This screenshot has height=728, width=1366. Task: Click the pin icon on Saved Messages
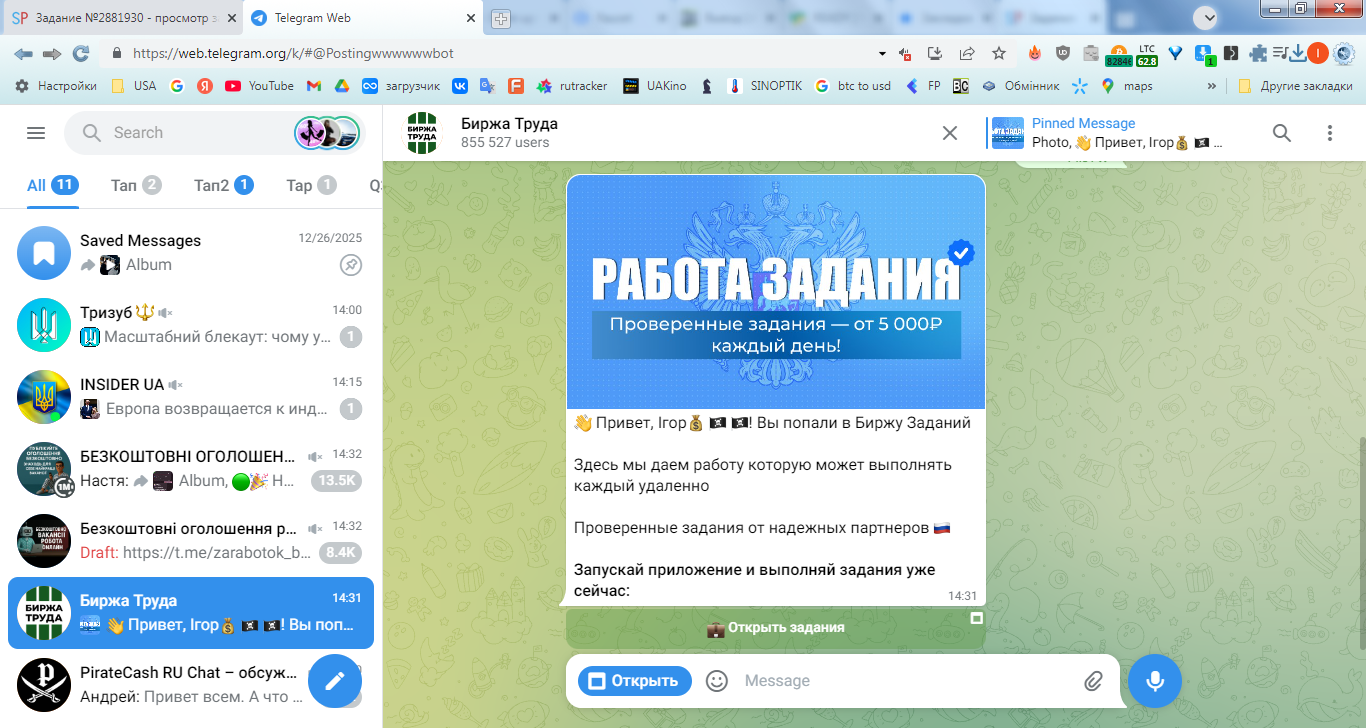[x=351, y=265]
